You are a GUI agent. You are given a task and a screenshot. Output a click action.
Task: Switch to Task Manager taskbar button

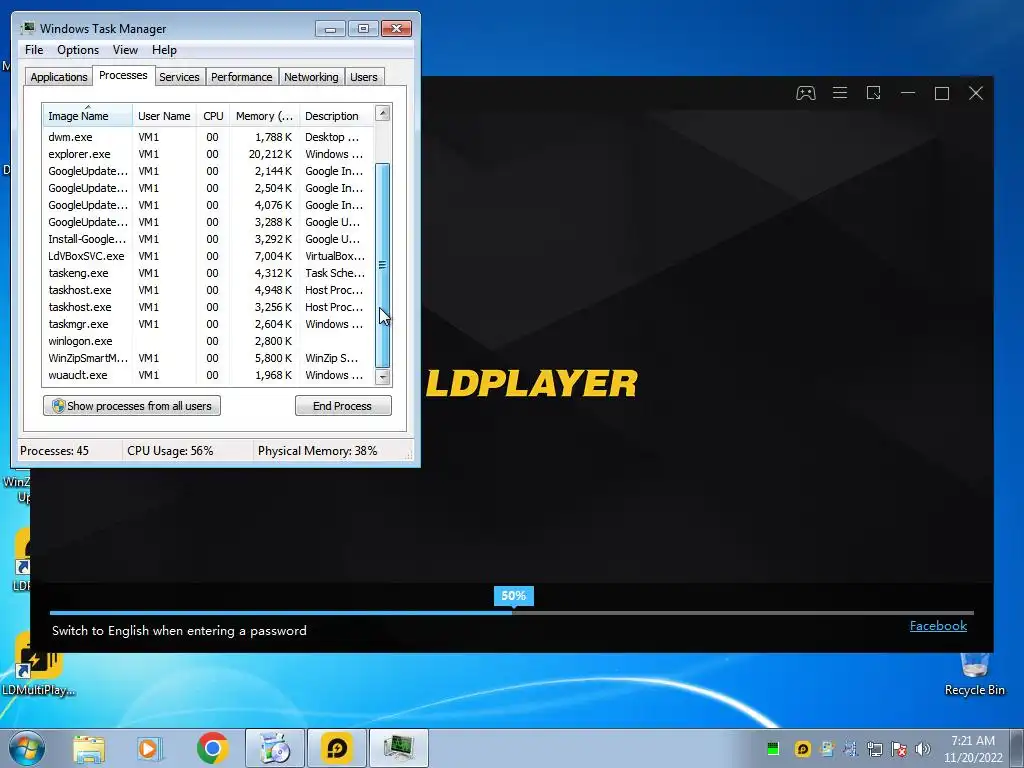(x=399, y=748)
